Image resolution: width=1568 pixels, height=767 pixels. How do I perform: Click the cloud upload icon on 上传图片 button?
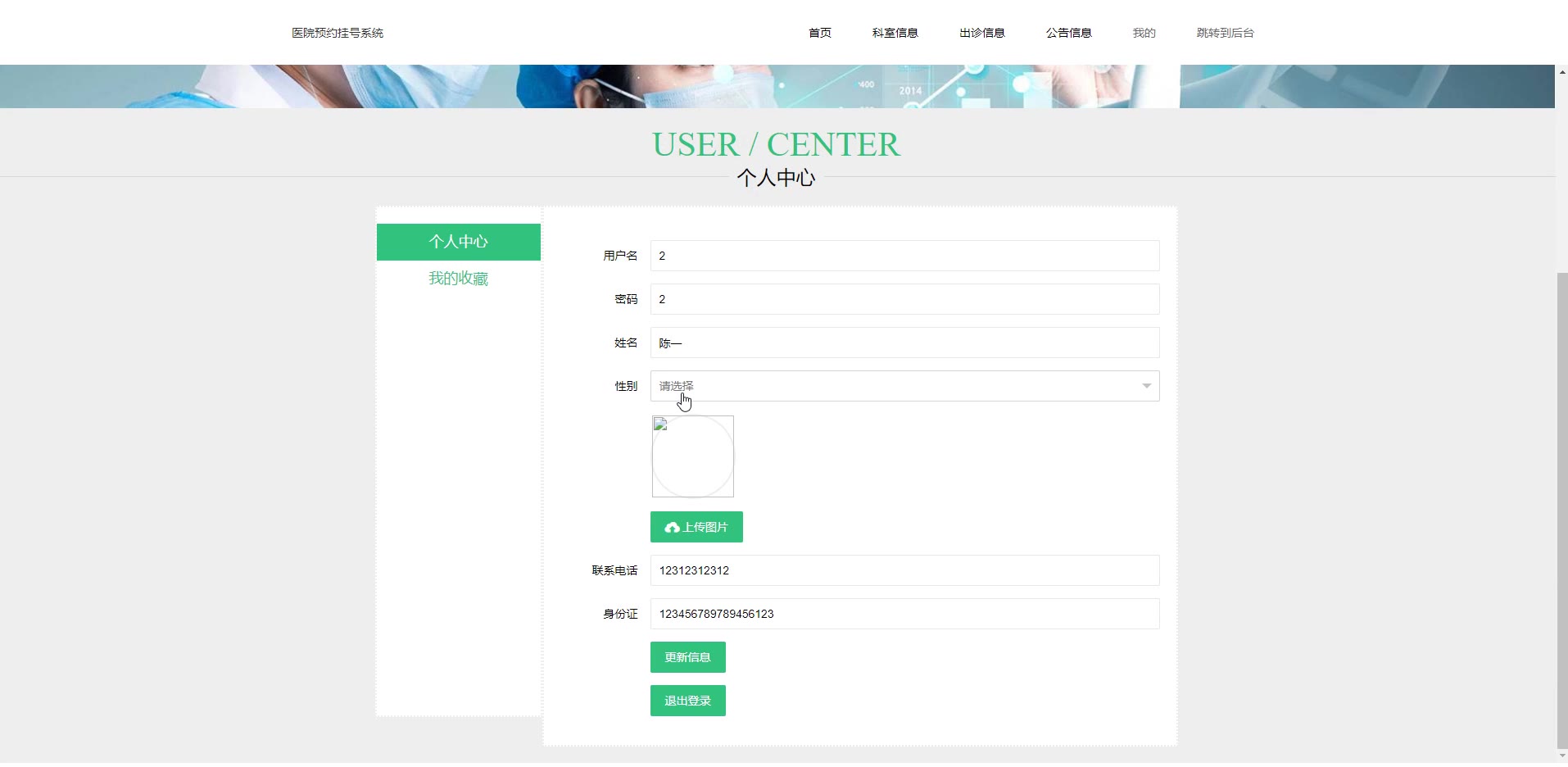(672, 528)
